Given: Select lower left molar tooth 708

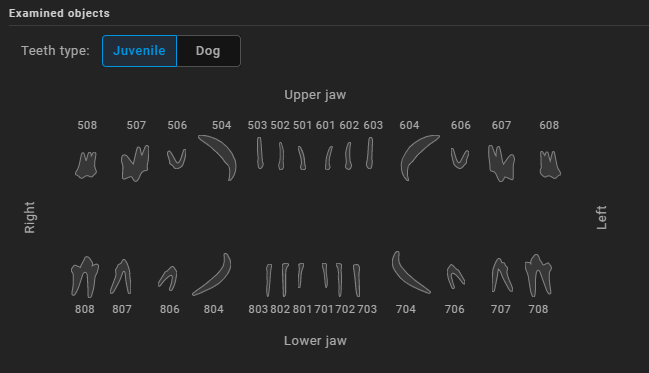Looking at the screenshot, I should pos(538,275).
